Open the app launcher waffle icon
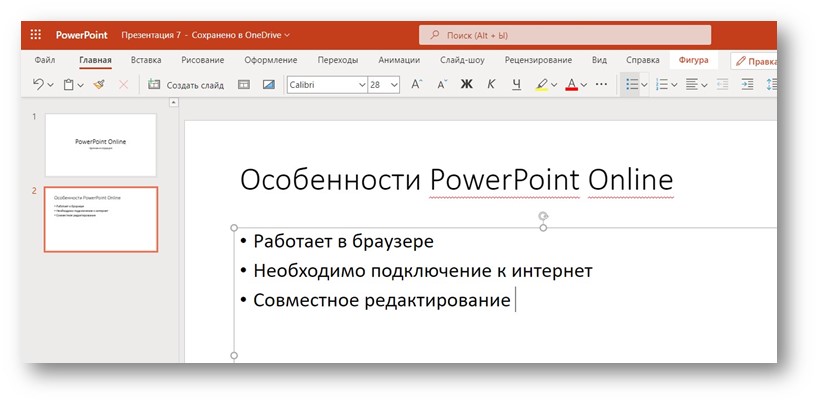 coord(36,35)
